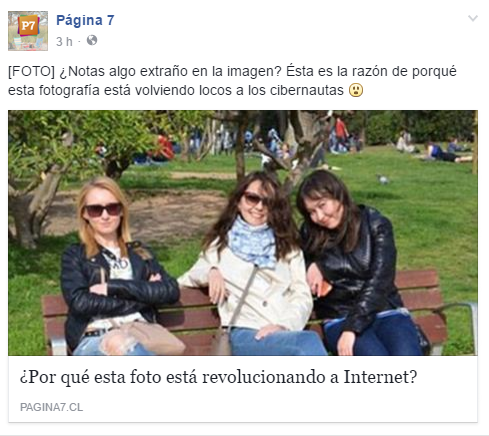The width and height of the screenshot is (489, 436).
Task: Open the Página 7 profile picture
Action: coord(28,31)
